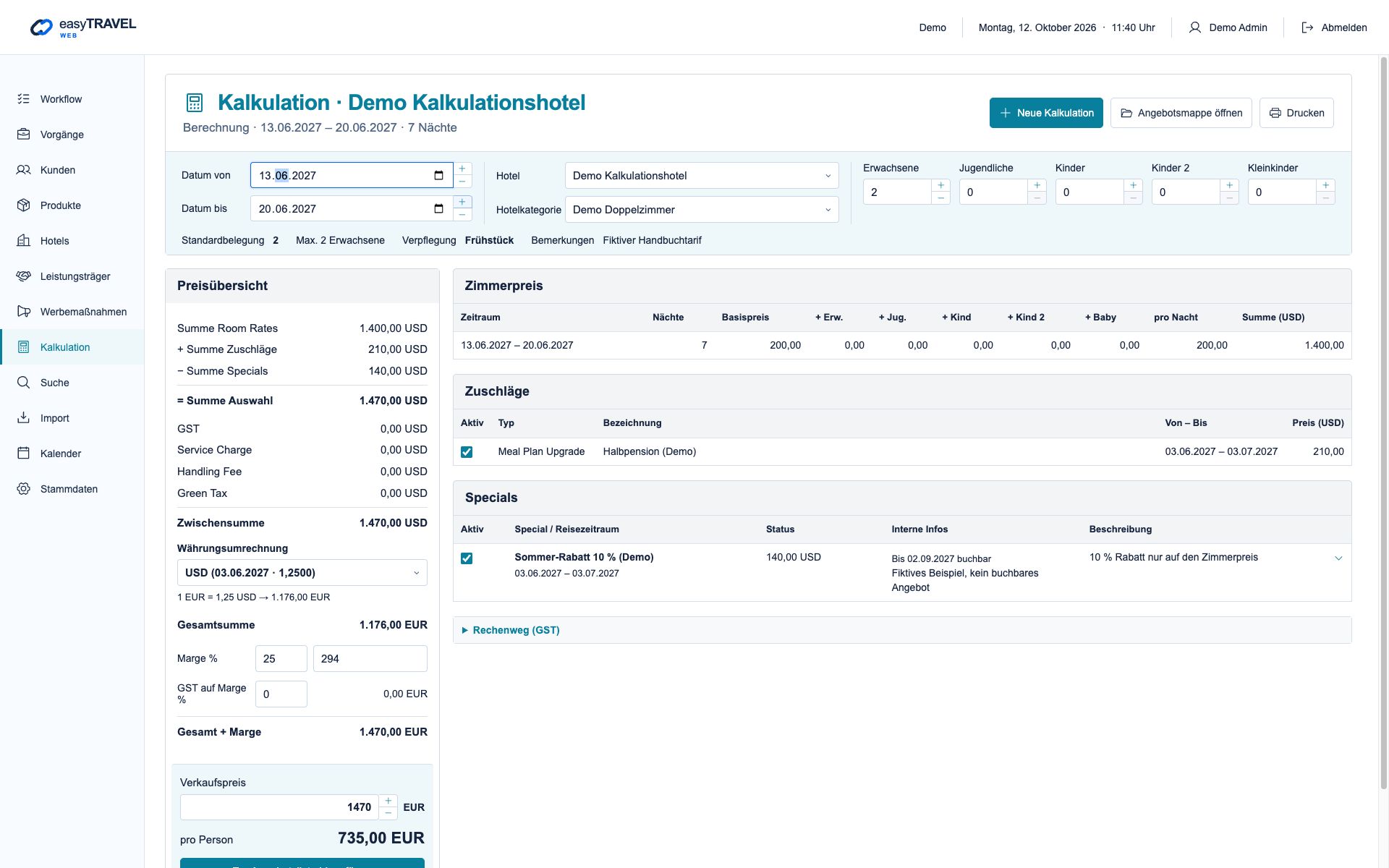This screenshot has width=1389, height=868.
Task: Click the Hotels building icon
Action: click(x=24, y=241)
